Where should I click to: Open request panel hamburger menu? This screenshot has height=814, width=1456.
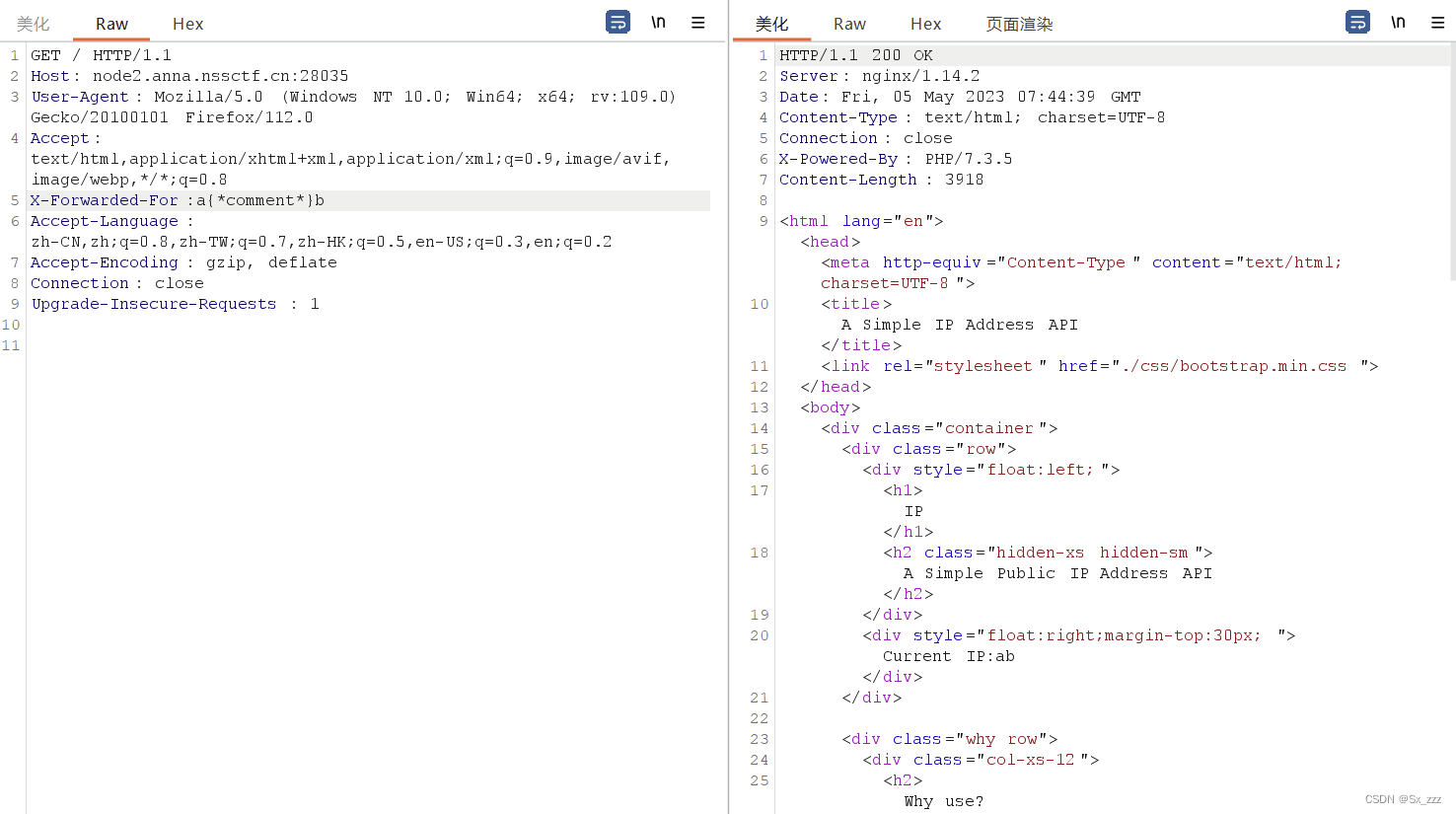click(x=698, y=22)
